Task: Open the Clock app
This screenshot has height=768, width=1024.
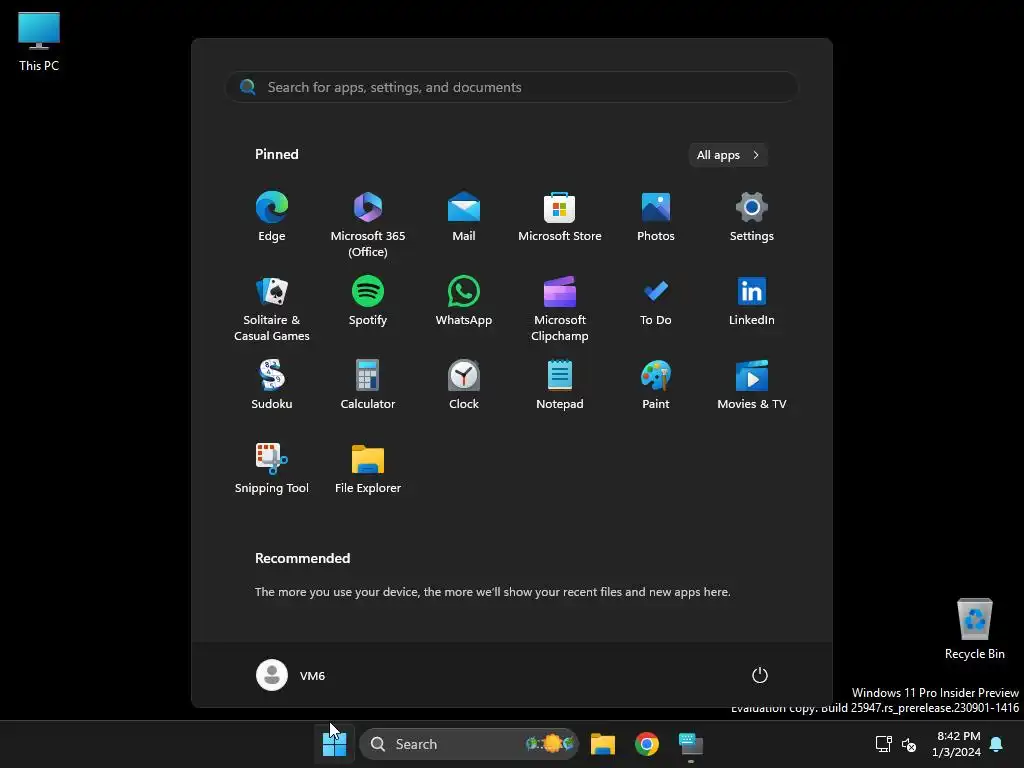Action: (x=464, y=385)
